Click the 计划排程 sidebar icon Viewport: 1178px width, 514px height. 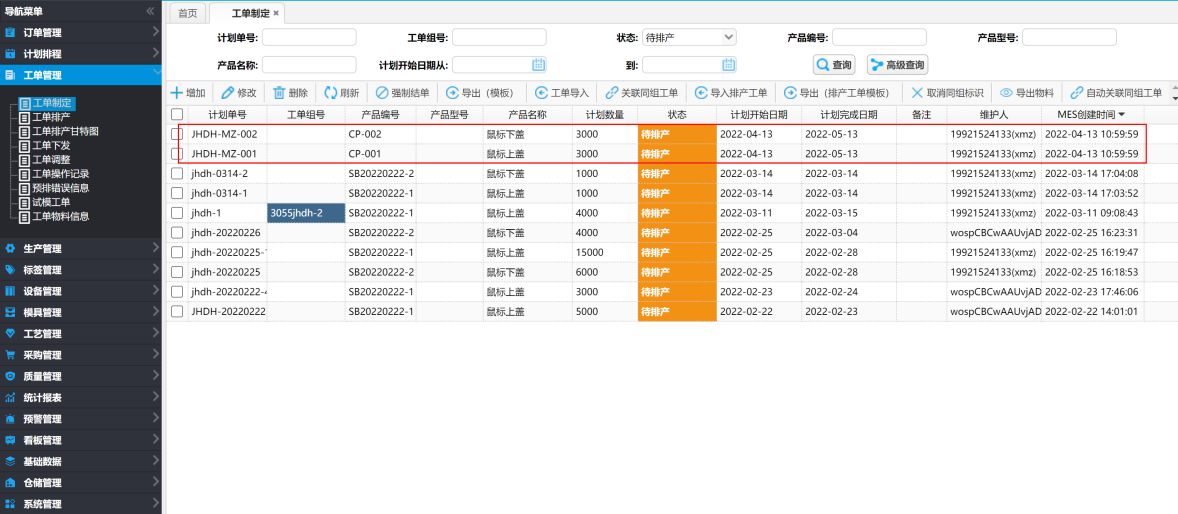point(11,54)
